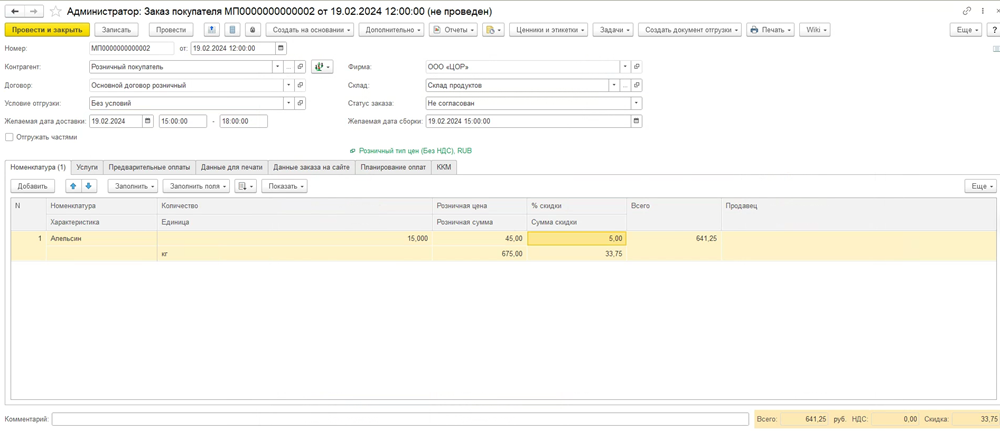Click into the Комментарий input field
This screenshot has height=431, width=1000.
click(x=400, y=419)
